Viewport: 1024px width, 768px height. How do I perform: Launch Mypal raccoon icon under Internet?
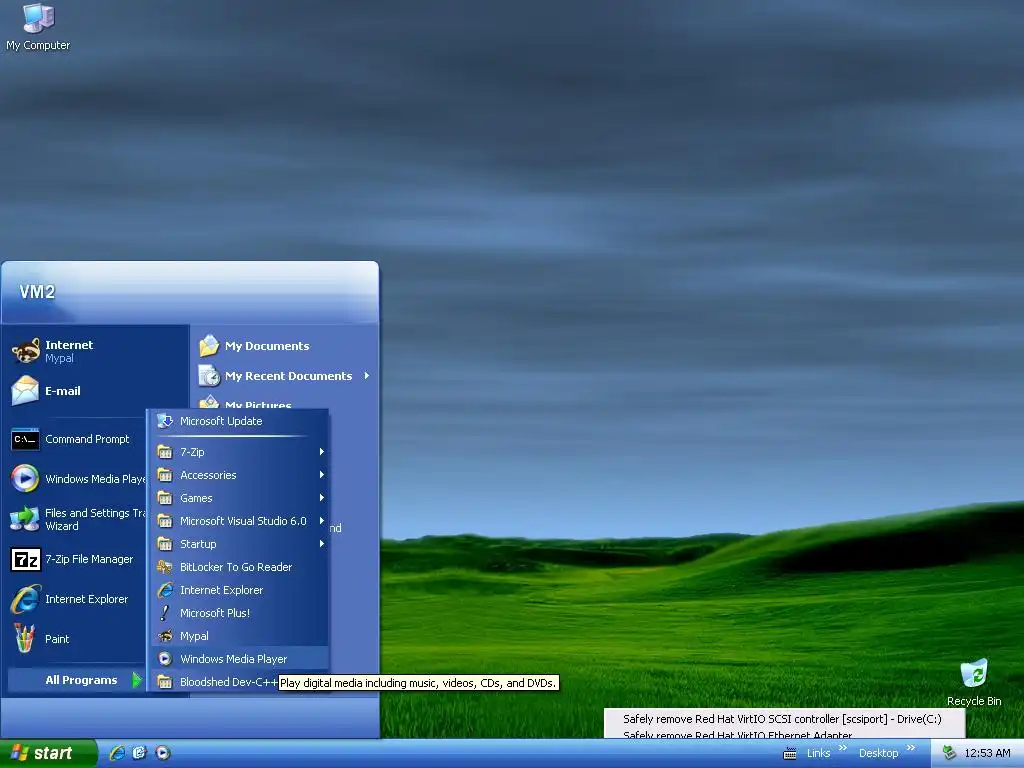25,351
